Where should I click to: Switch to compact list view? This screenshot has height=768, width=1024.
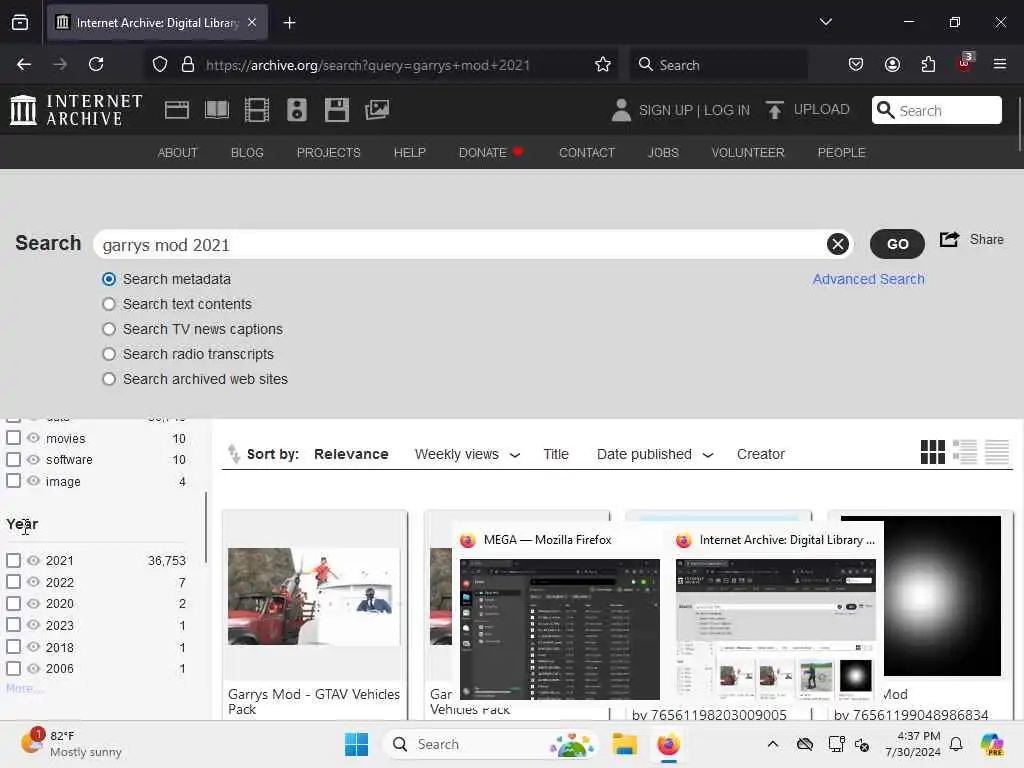click(x=997, y=452)
